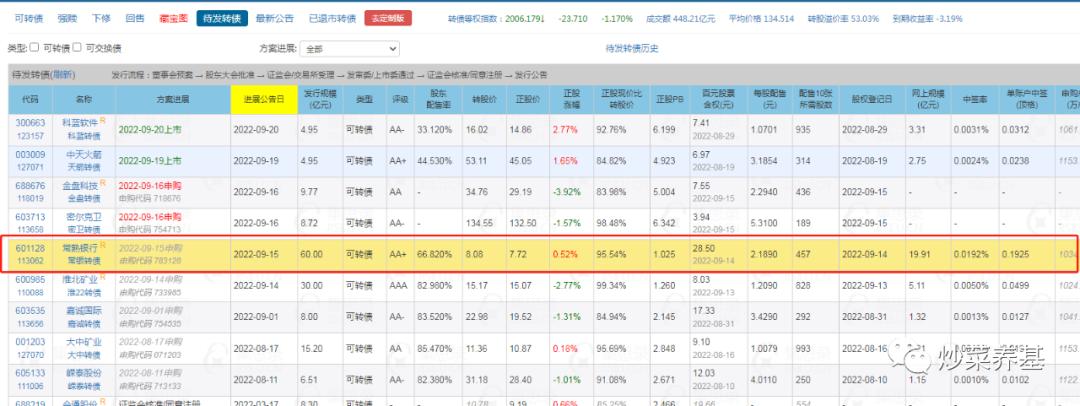The width and height of the screenshot is (1080, 406).
Task: Click the R icon beside 金盘科技
Action: [103, 183]
